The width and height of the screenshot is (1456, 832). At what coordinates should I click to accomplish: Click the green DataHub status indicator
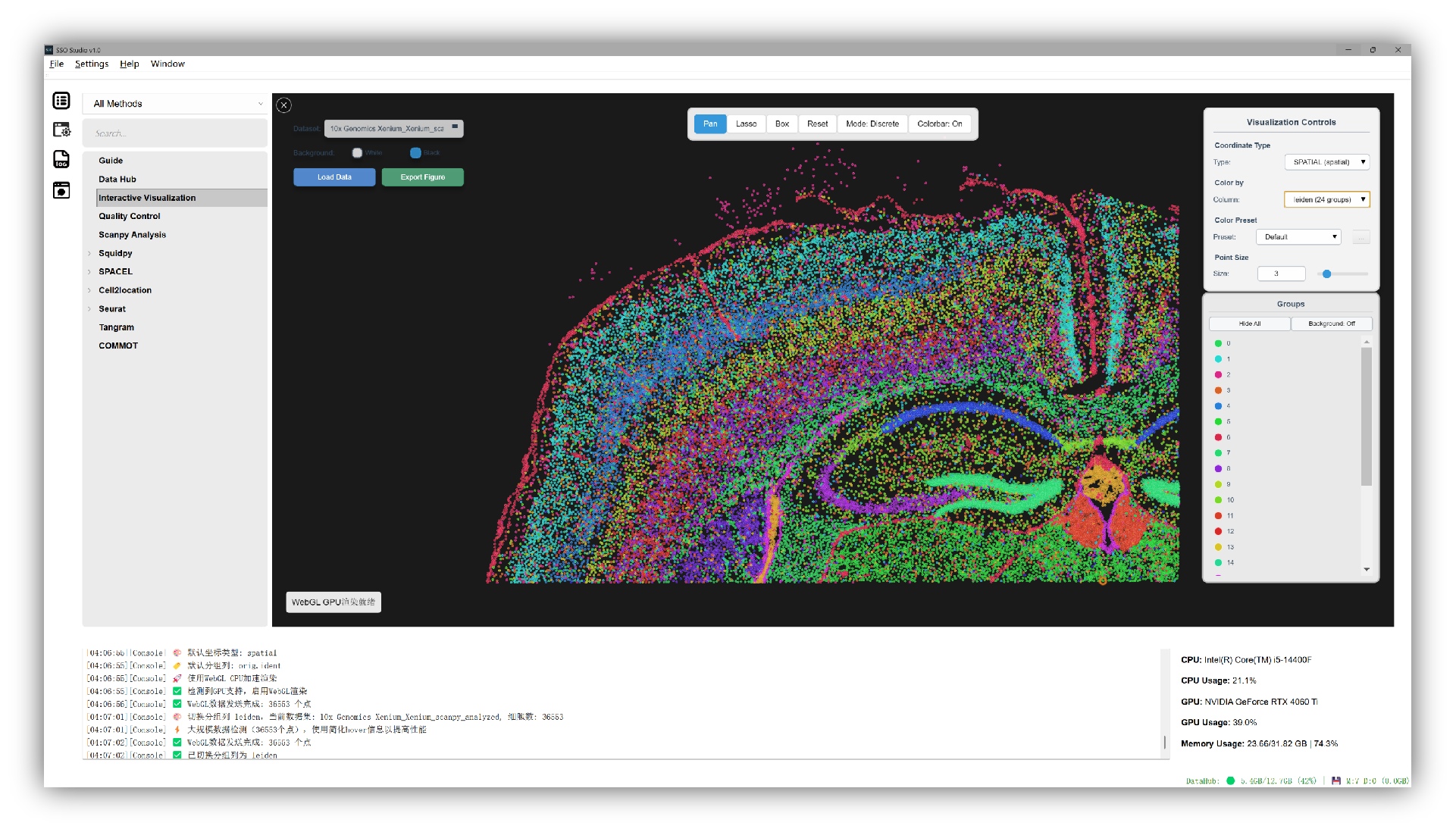click(x=1230, y=780)
